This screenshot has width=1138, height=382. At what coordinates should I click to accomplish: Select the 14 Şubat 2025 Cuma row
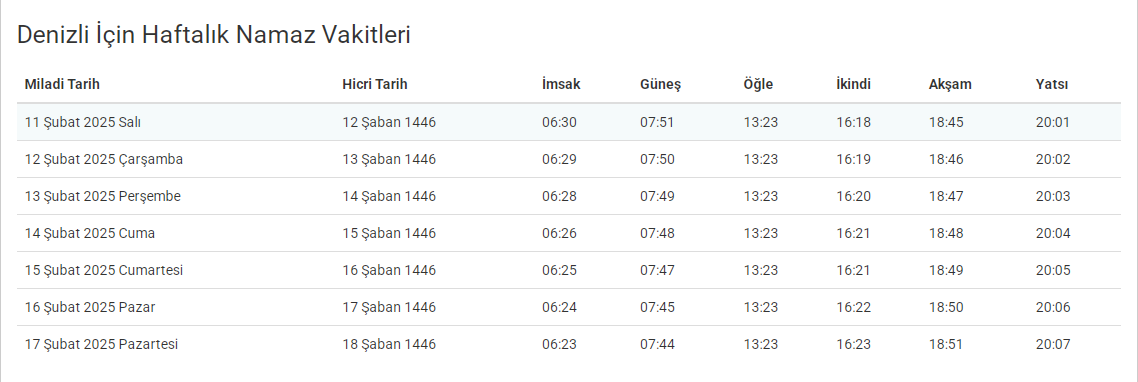569,233
